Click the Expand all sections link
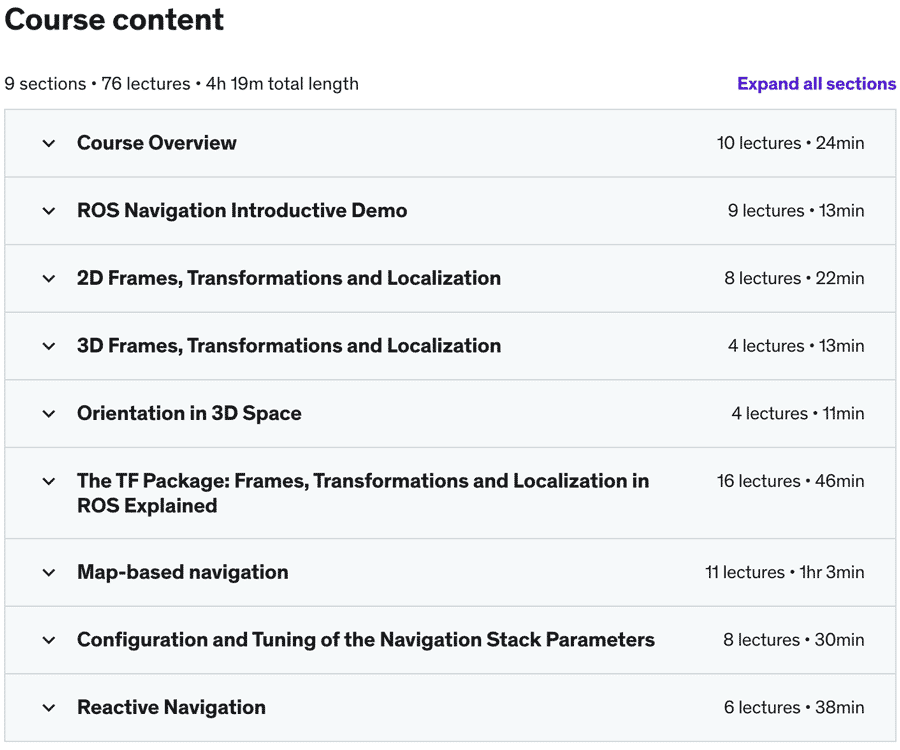This screenshot has height=750, width=900. [x=816, y=84]
